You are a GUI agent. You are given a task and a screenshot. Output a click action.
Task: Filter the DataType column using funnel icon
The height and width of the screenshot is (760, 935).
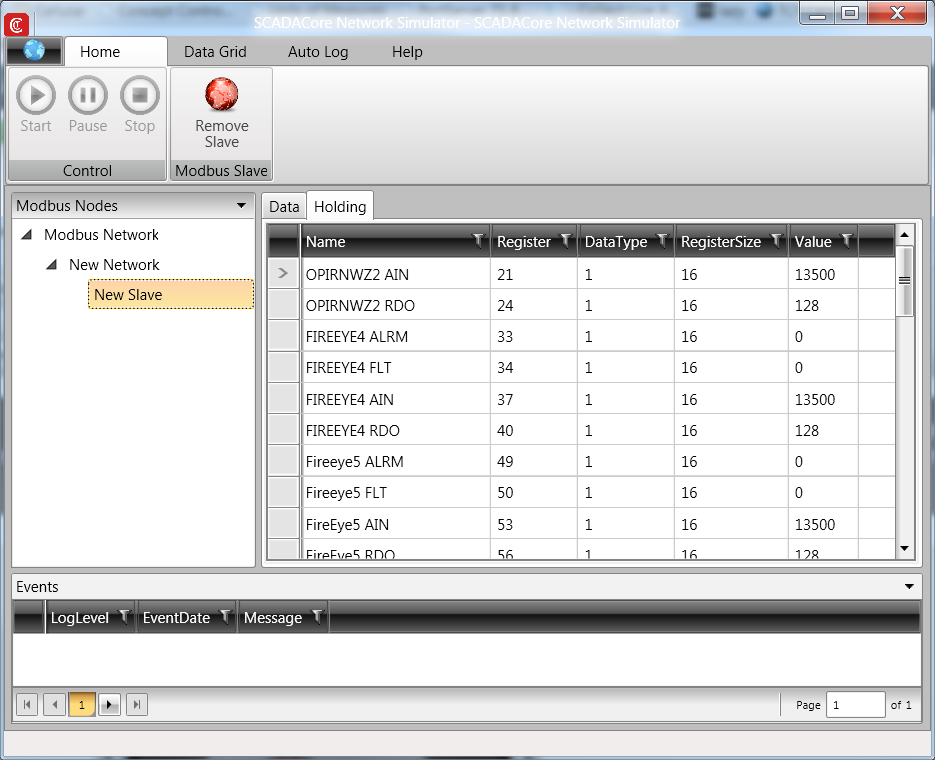coord(662,241)
